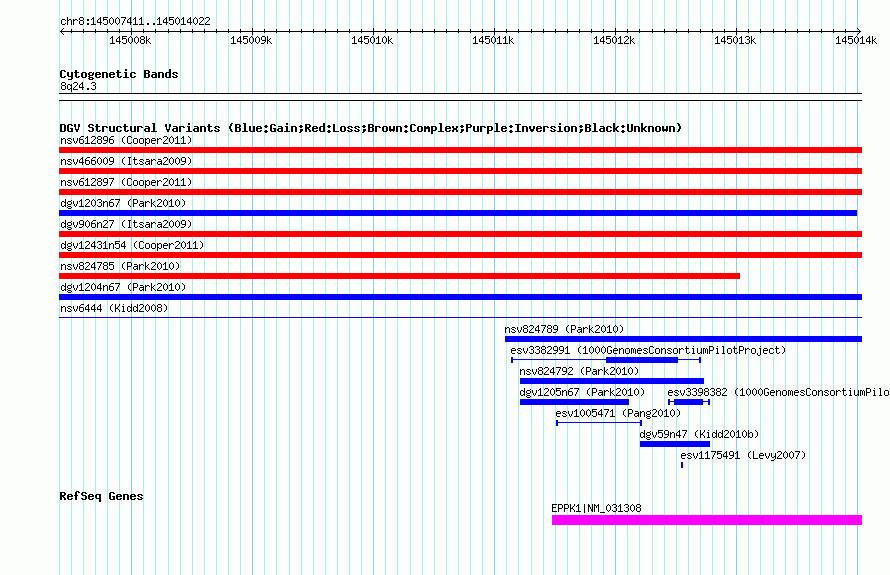Click the nsv612897 (Cooper2011) red bar
890x575 pixels.
coord(460,192)
